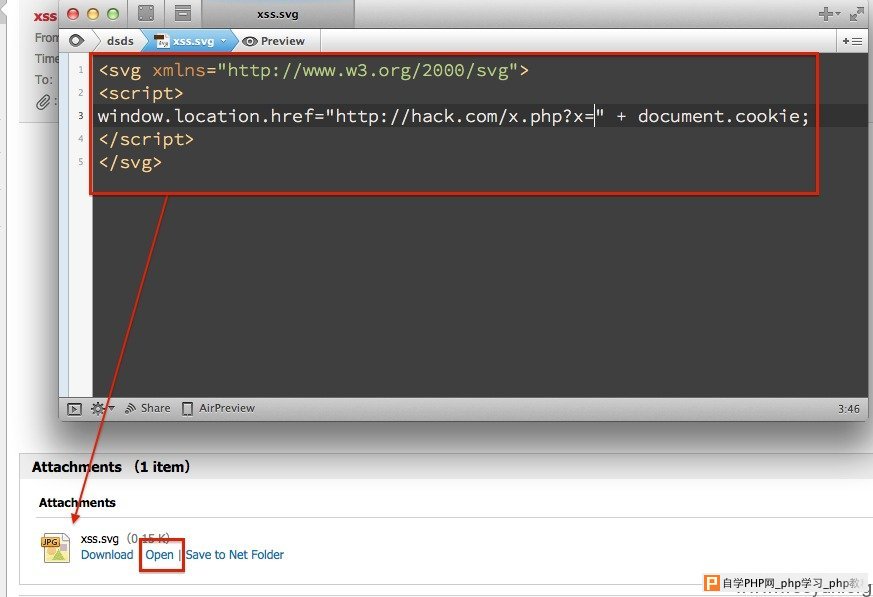This screenshot has width=873, height=597.
Task: Open the gear settings menu in the status bar
Action: (x=102, y=408)
